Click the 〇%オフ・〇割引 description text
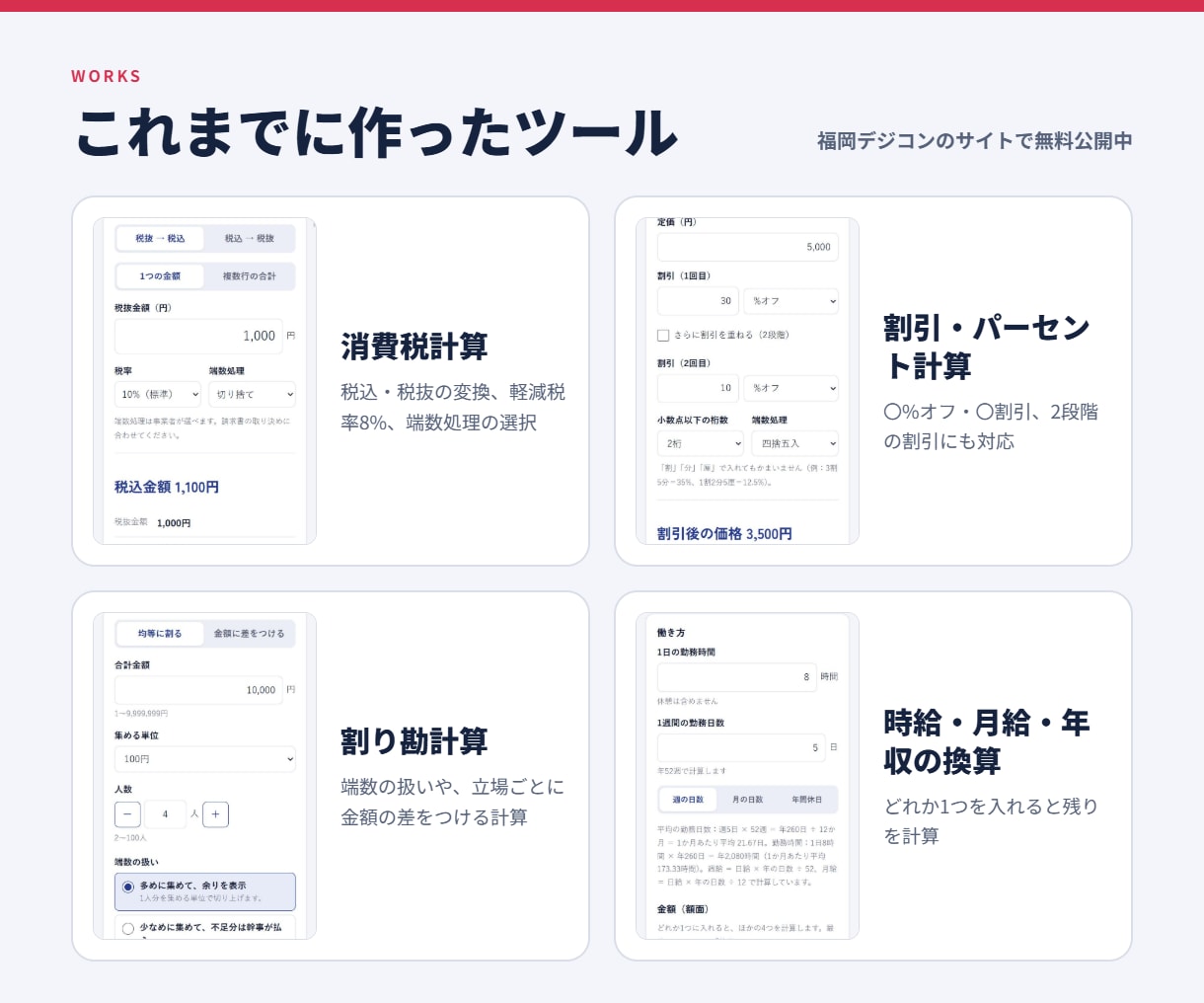This screenshot has height=1003, width=1204. pyautogui.click(x=991, y=426)
